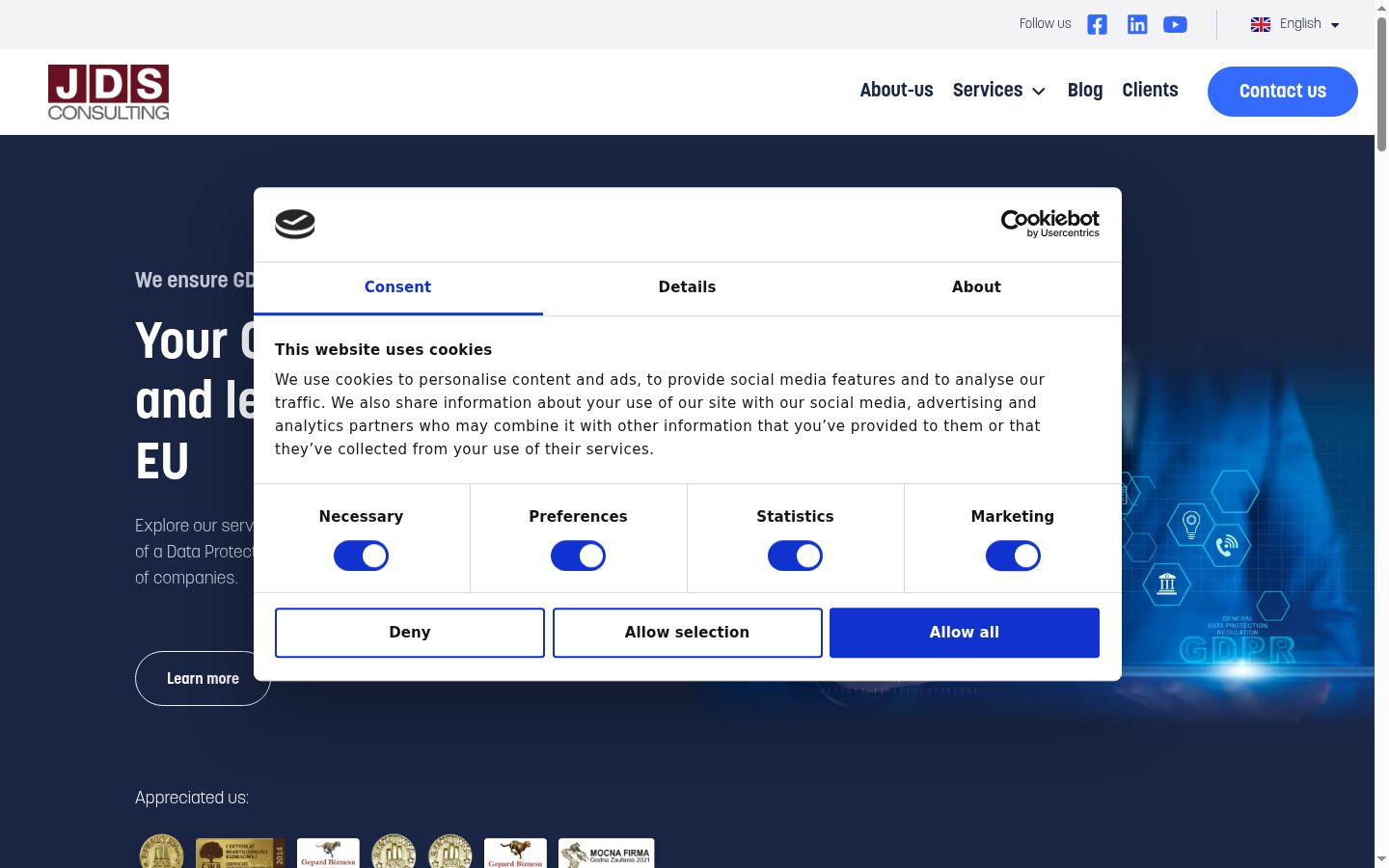
Task: Click the "Follow us" text
Action: 1045,24
